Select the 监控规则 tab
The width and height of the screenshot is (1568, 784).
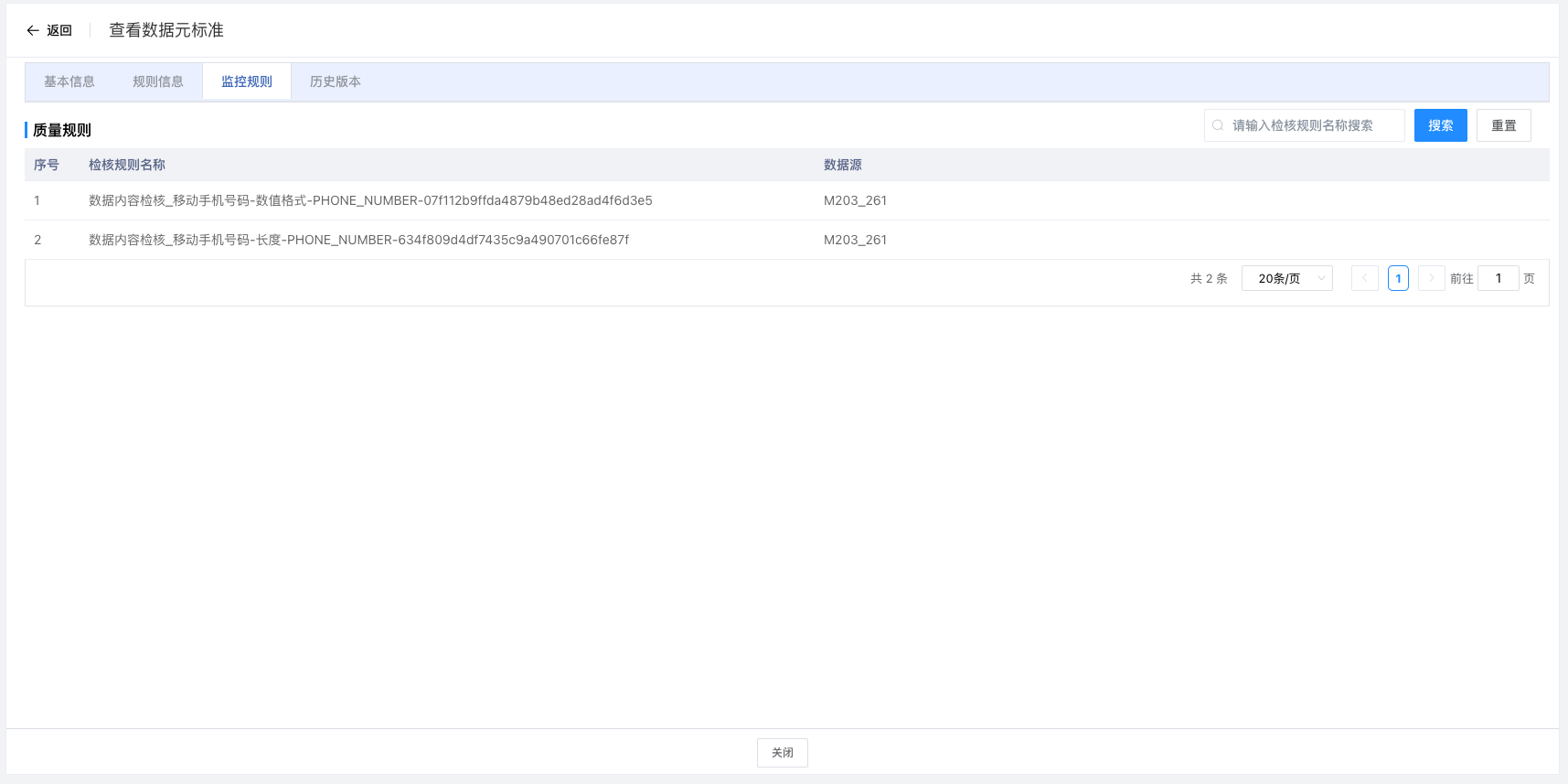click(247, 81)
